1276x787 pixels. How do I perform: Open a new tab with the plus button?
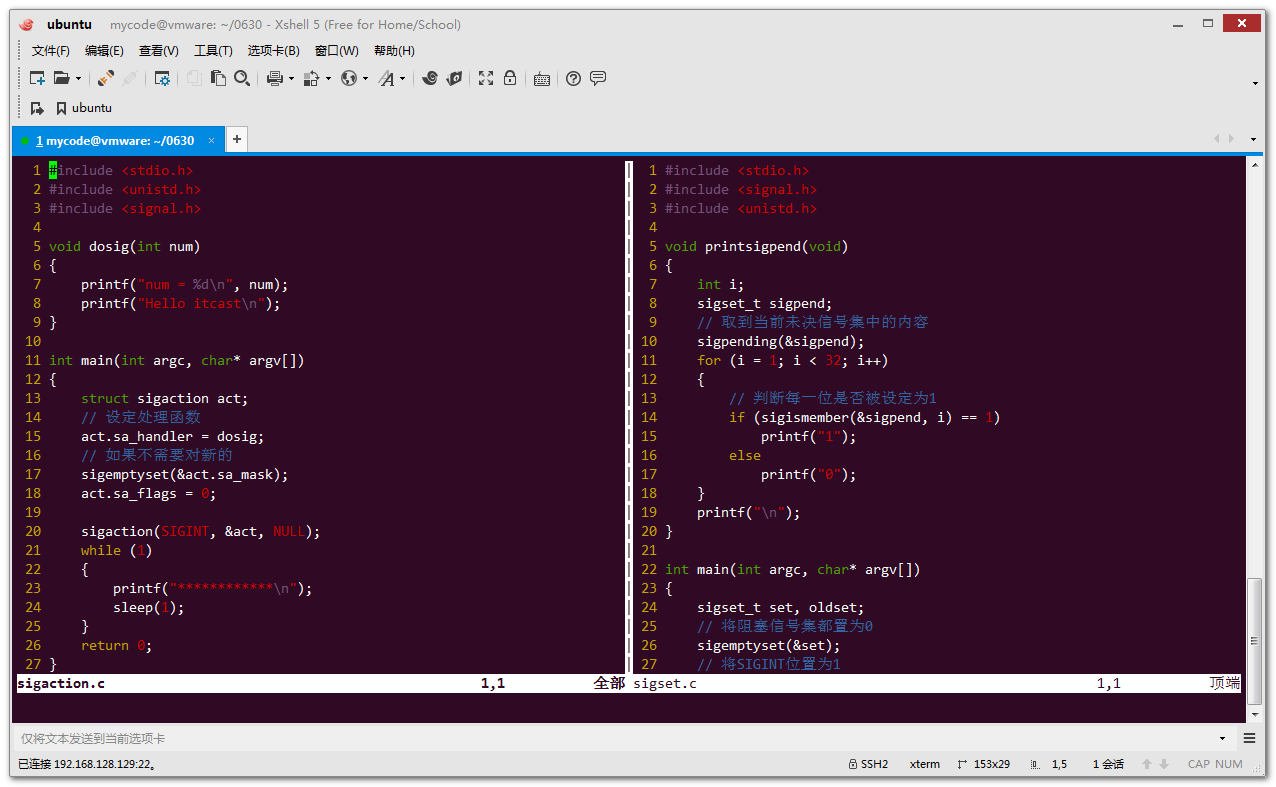click(236, 140)
